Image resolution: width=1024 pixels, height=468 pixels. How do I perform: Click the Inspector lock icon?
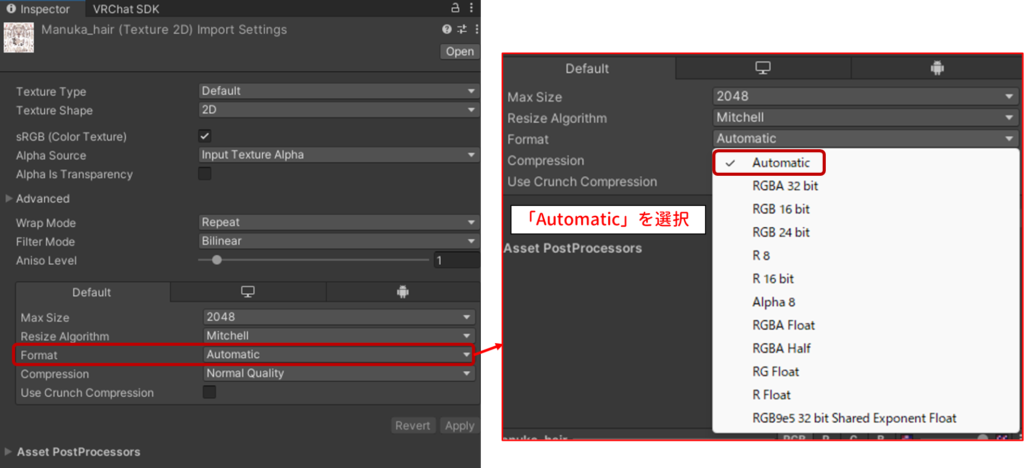[453, 8]
